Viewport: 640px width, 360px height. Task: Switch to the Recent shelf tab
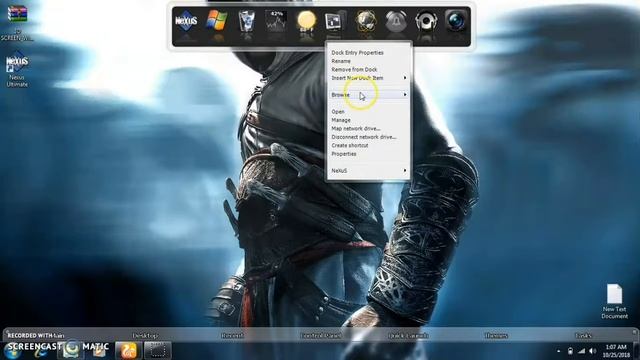232,336
